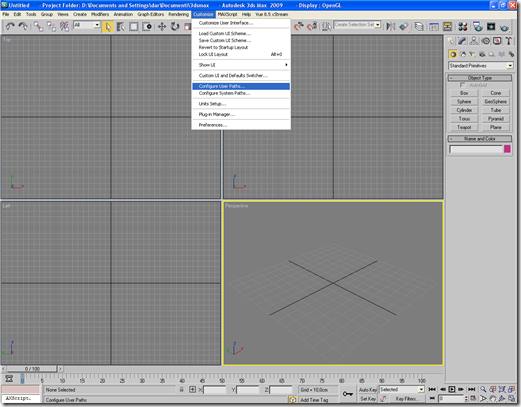This screenshot has height=407, width=521.
Task: Open the key mode Selected dropdown
Action: point(402,389)
